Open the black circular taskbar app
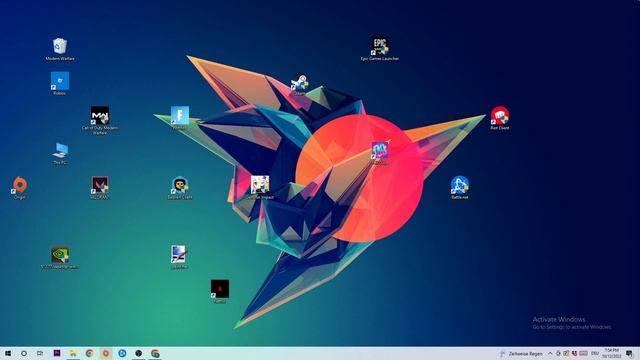 [138, 353]
